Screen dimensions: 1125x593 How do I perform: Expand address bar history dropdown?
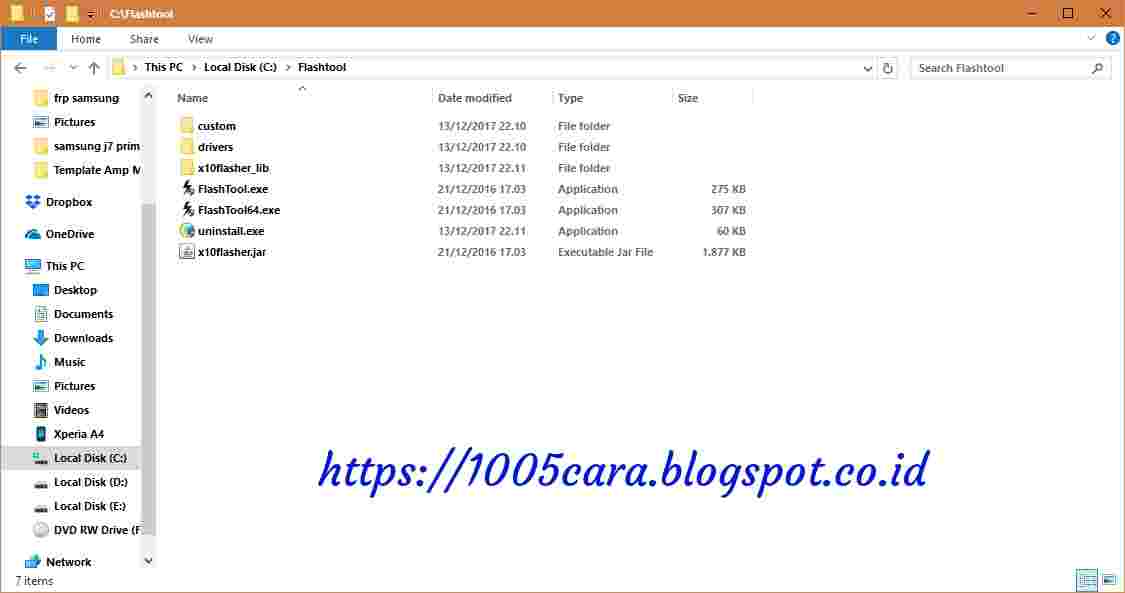point(867,68)
